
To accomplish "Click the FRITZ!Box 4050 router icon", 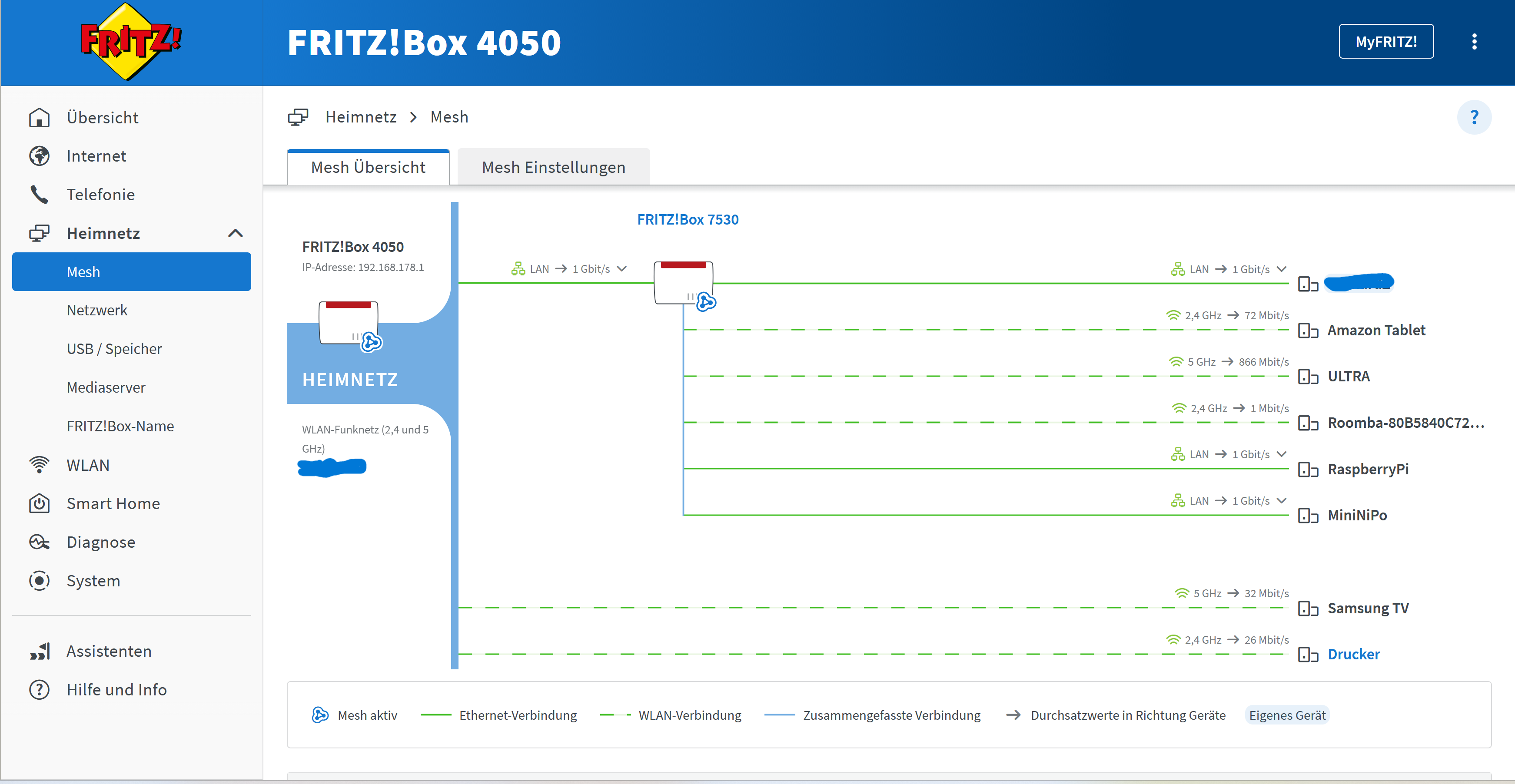I will pos(348,323).
